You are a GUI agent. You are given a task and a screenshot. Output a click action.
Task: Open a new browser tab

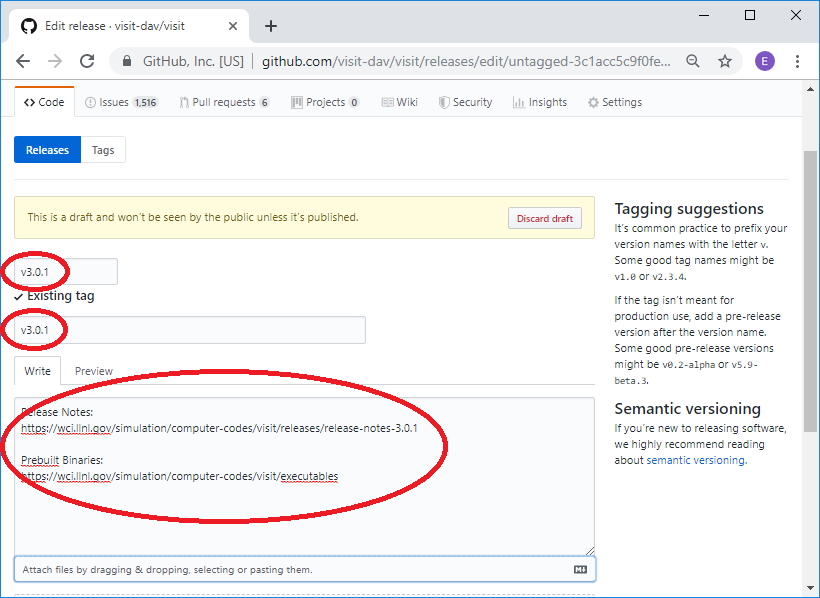[x=270, y=26]
